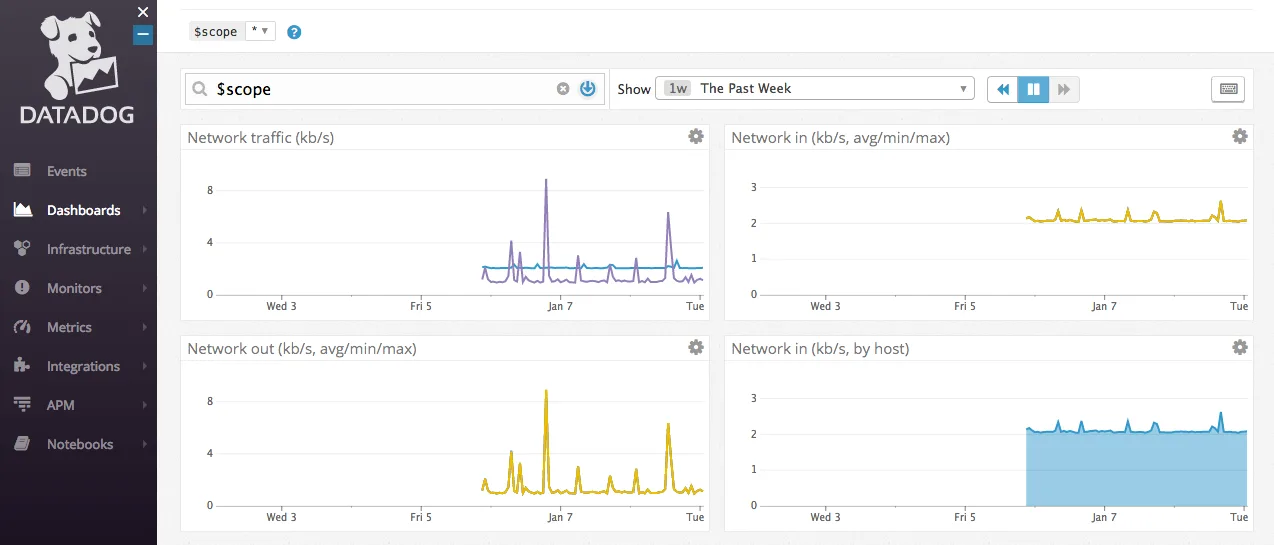Click the help question mark icon
The width and height of the screenshot is (1274, 545).
click(294, 32)
